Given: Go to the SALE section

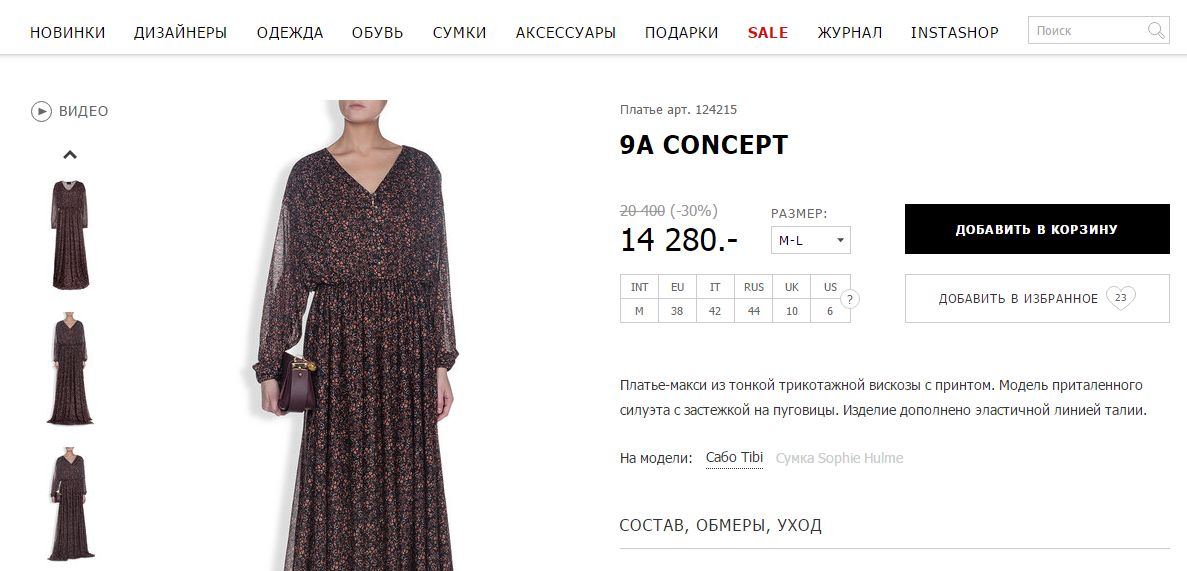Looking at the screenshot, I should [768, 33].
